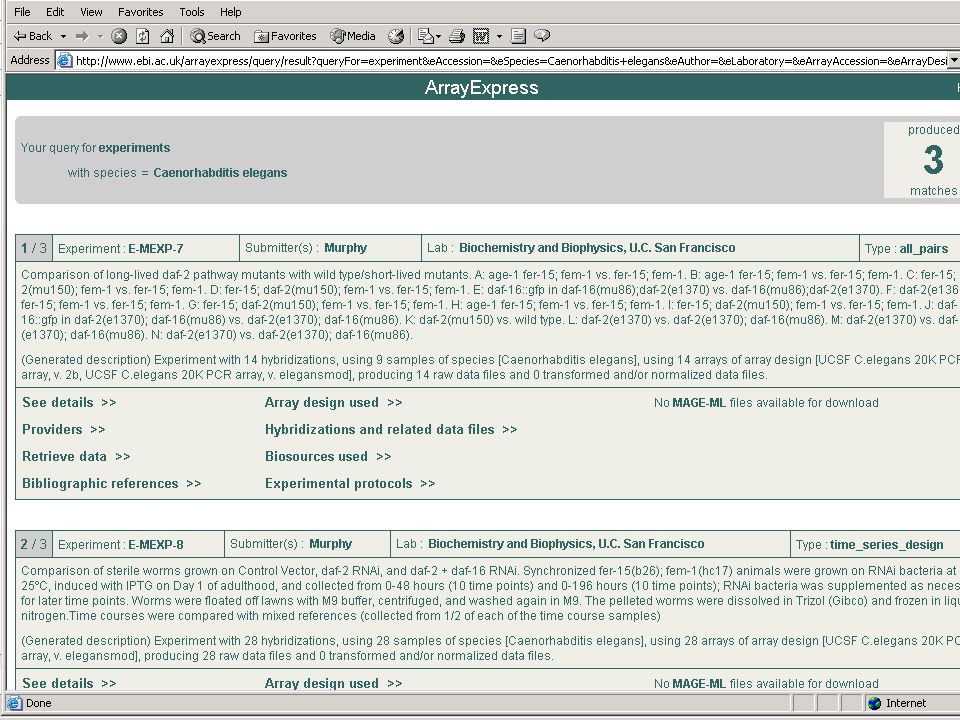Open the Address bar dropdown arrow
960x720 pixels.
coord(954,61)
